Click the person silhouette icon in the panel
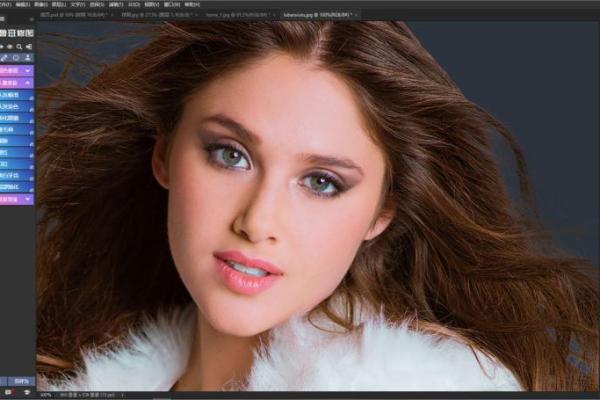Screen dimensions: 600x400 [29, 58]
